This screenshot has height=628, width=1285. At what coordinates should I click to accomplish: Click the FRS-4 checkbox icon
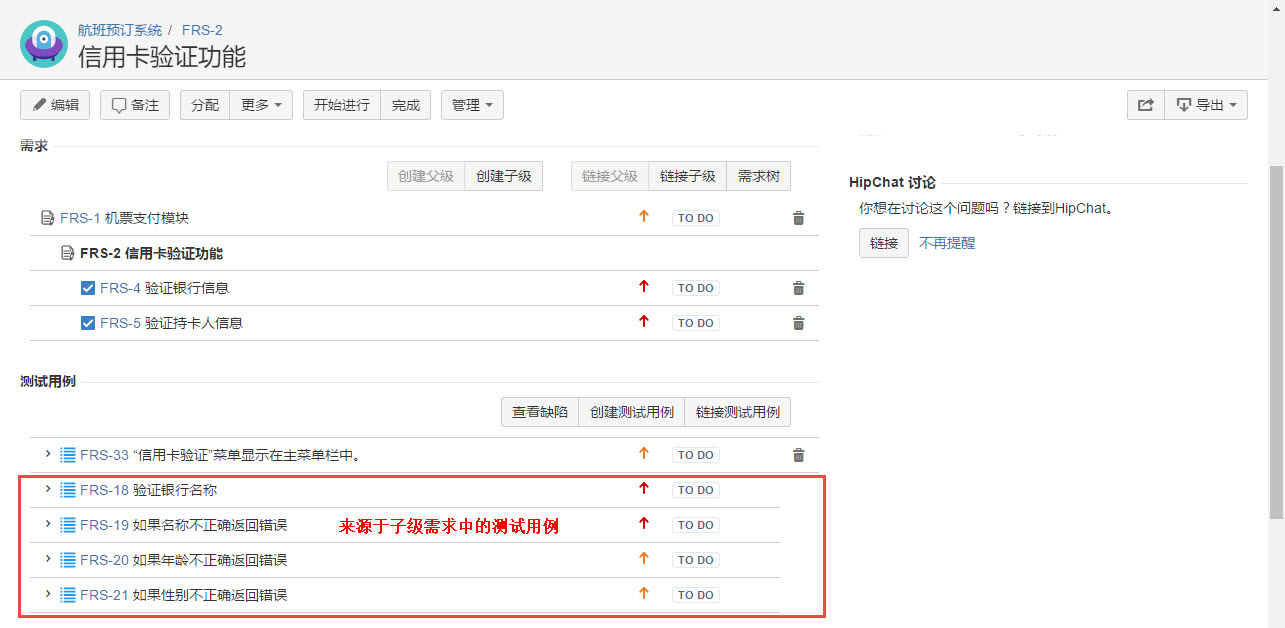pos(88,288)
